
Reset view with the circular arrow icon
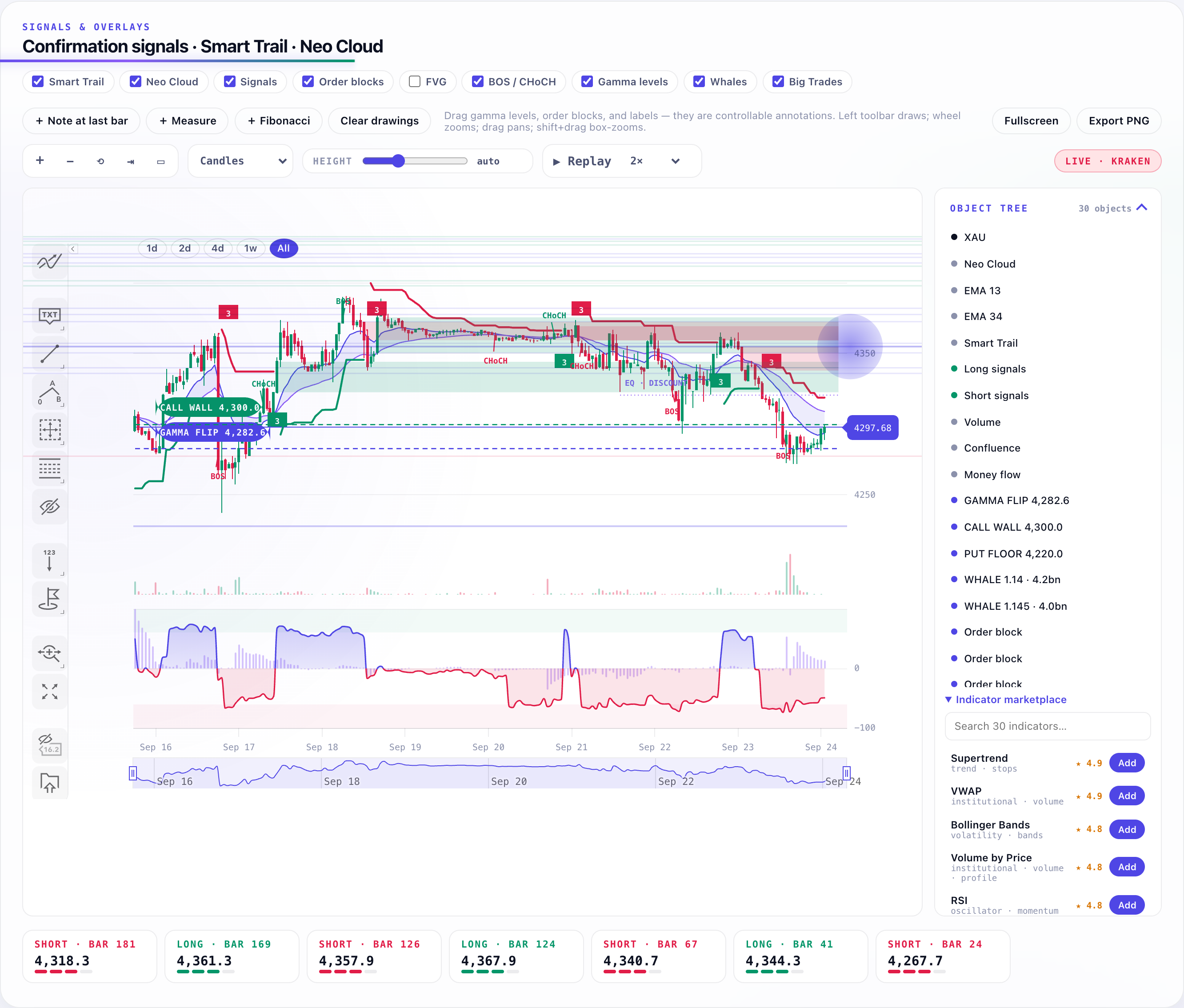tap(100, 160)
